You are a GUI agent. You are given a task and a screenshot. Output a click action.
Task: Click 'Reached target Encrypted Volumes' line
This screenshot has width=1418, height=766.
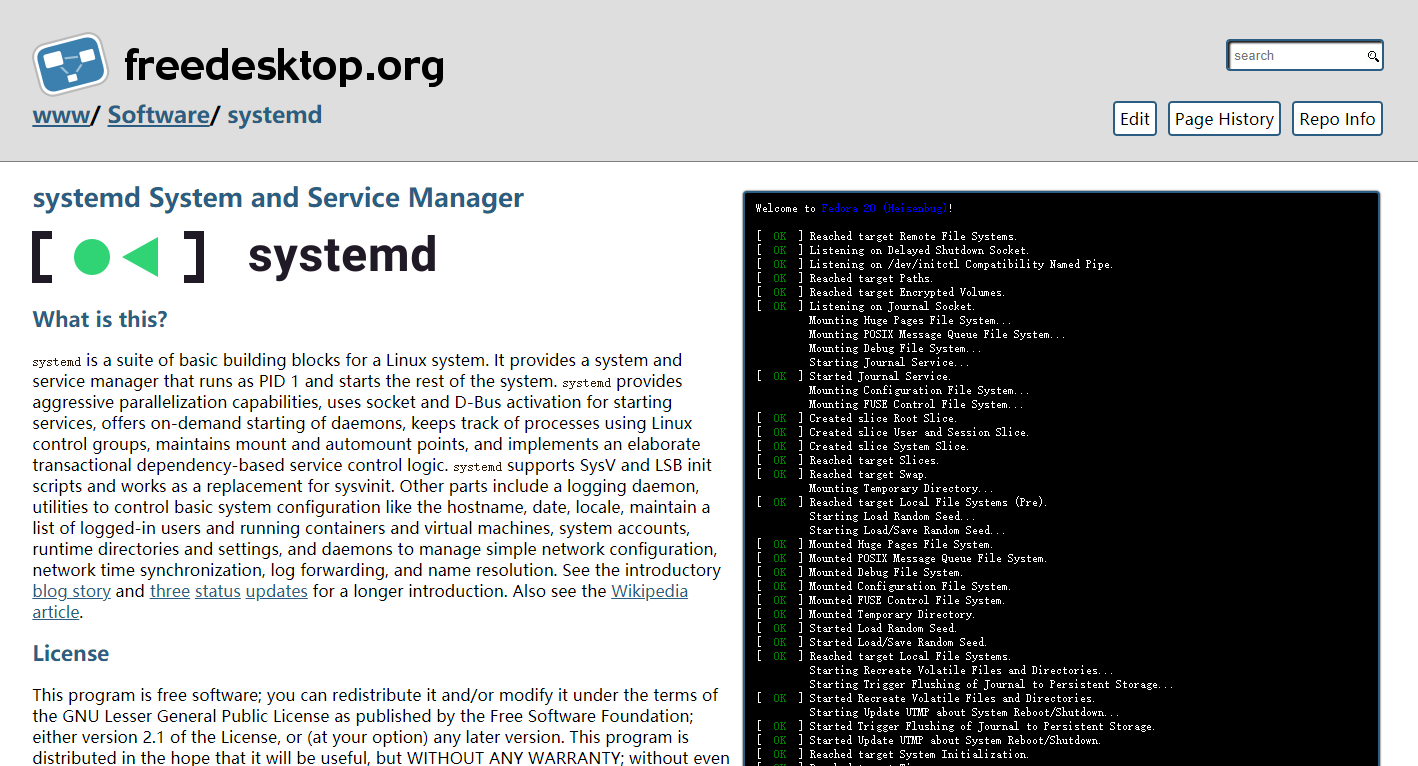[880, 293]
